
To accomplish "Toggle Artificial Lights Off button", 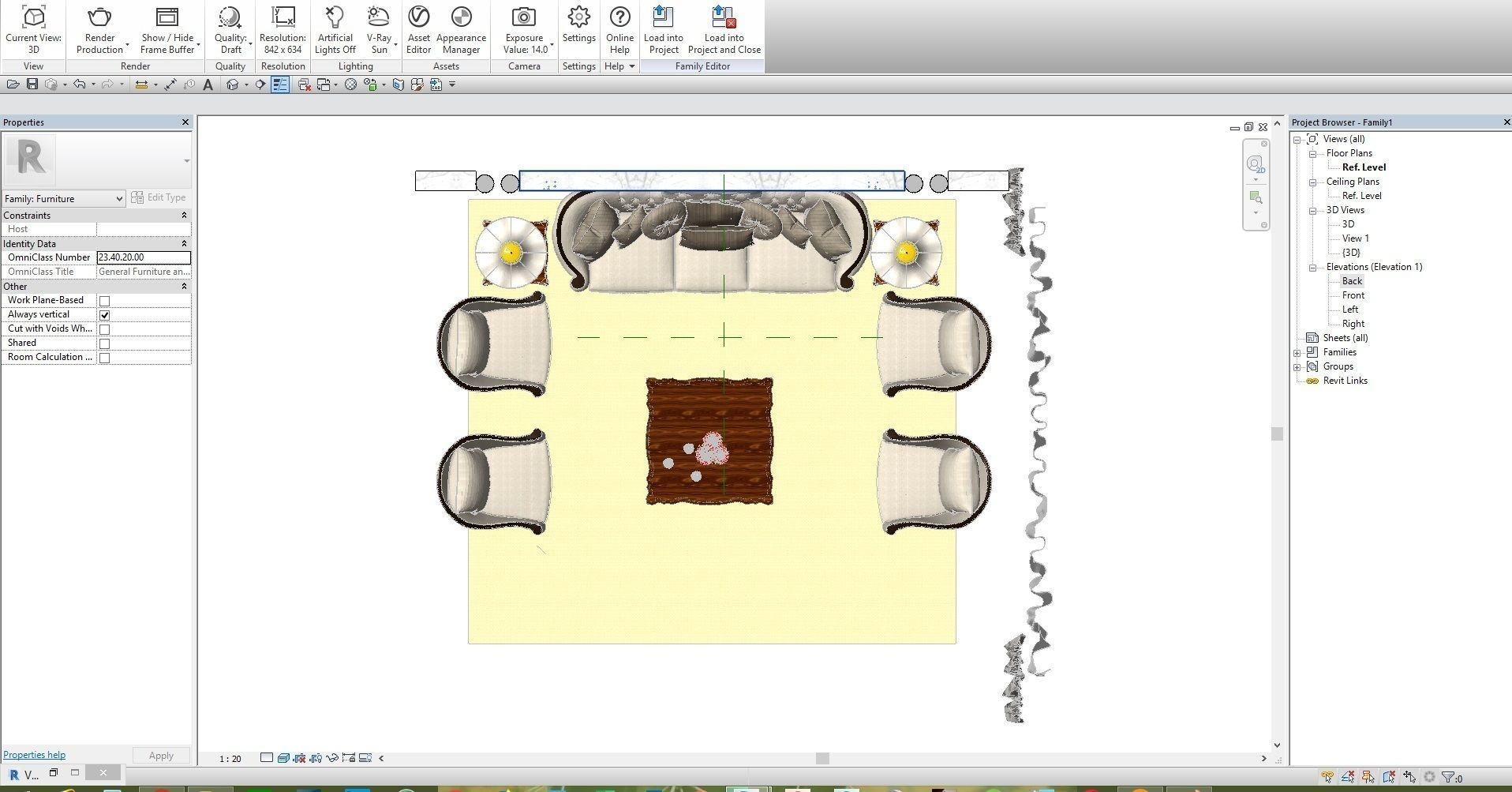I will click(x=335, y=30).
